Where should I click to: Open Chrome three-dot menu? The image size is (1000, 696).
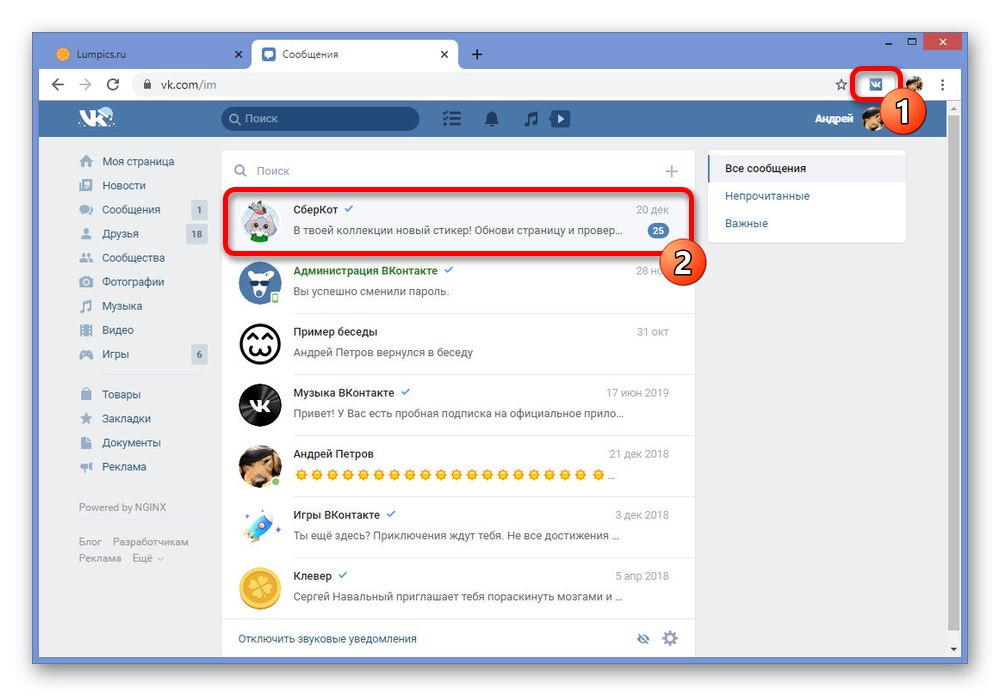(942, 84)
